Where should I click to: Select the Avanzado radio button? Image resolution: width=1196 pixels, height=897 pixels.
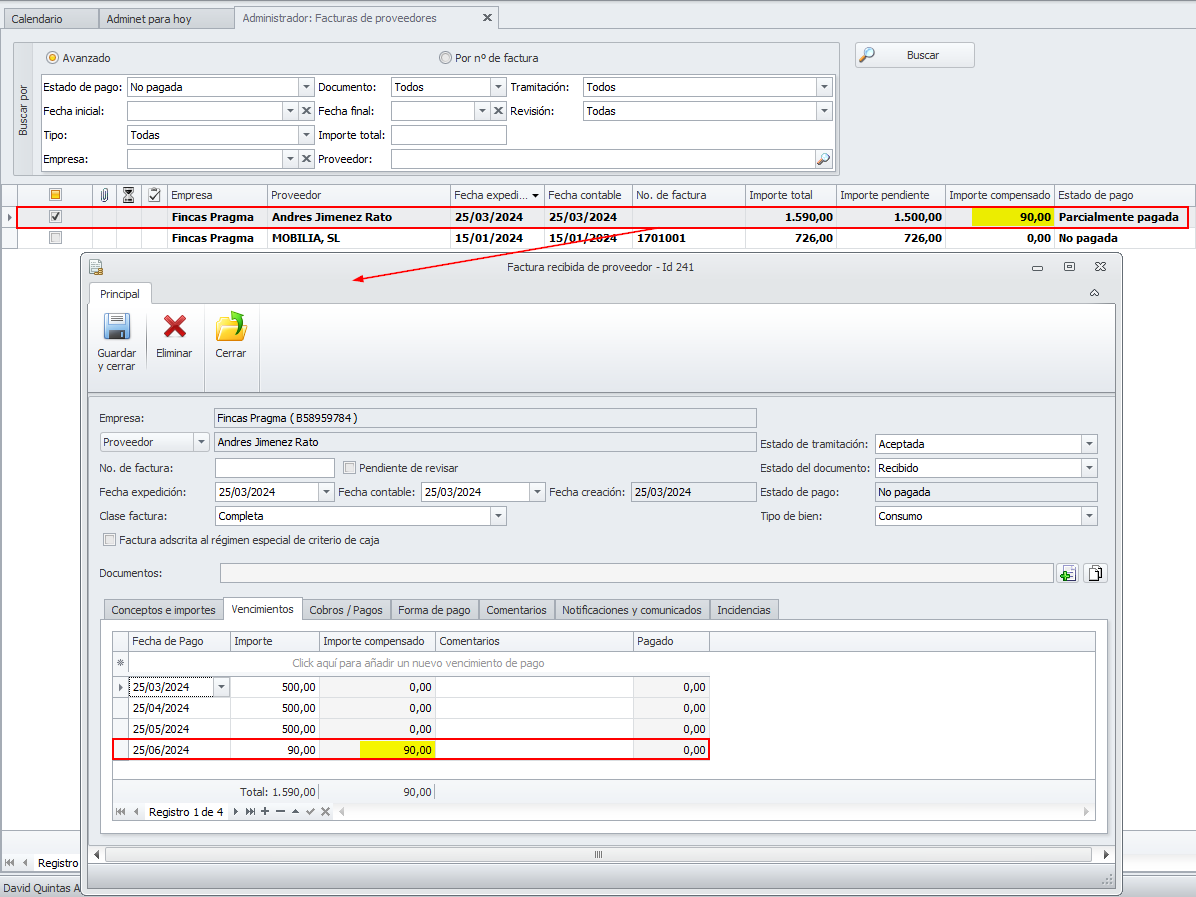click(x=53, y=58)
